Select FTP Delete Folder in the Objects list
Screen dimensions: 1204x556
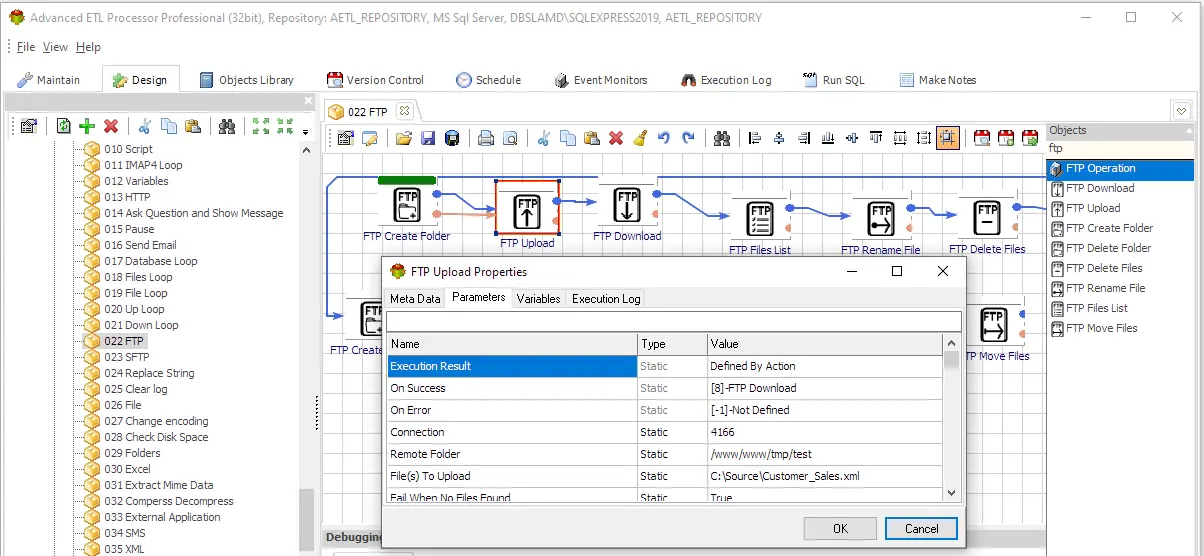pos(1108,248)
